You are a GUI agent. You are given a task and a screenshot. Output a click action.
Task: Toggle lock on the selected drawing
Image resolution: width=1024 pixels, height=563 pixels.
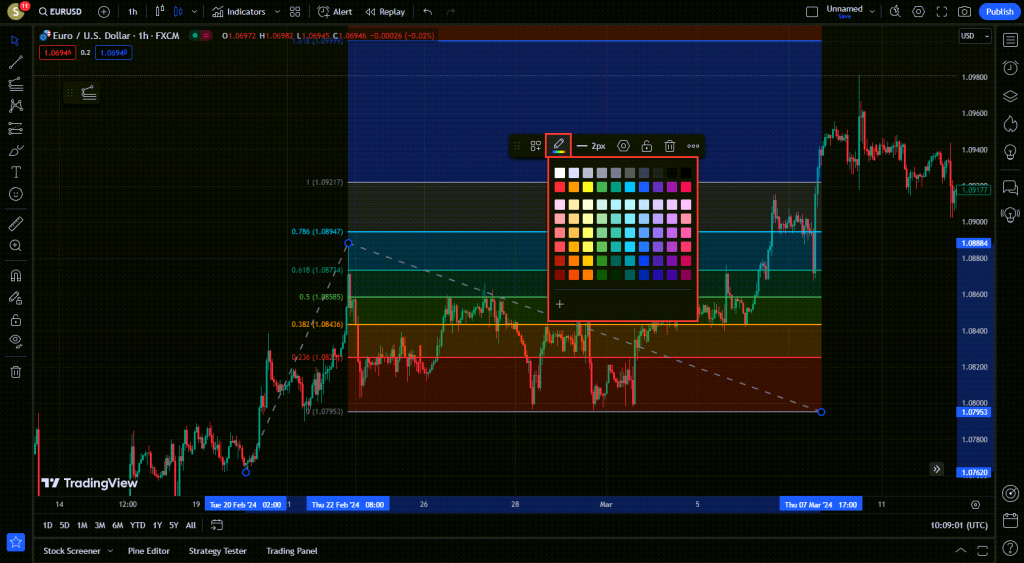[647, 146]
